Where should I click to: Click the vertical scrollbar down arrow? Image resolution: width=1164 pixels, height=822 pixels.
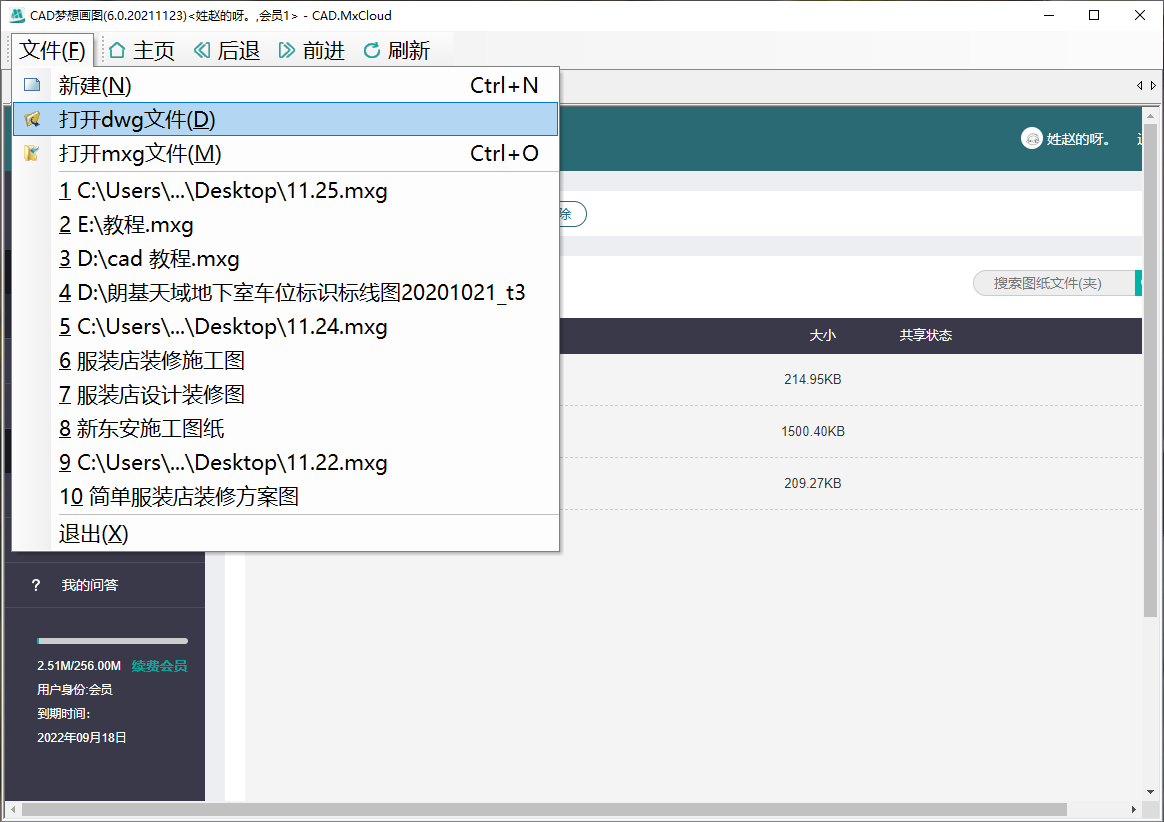coord(1151,792)
